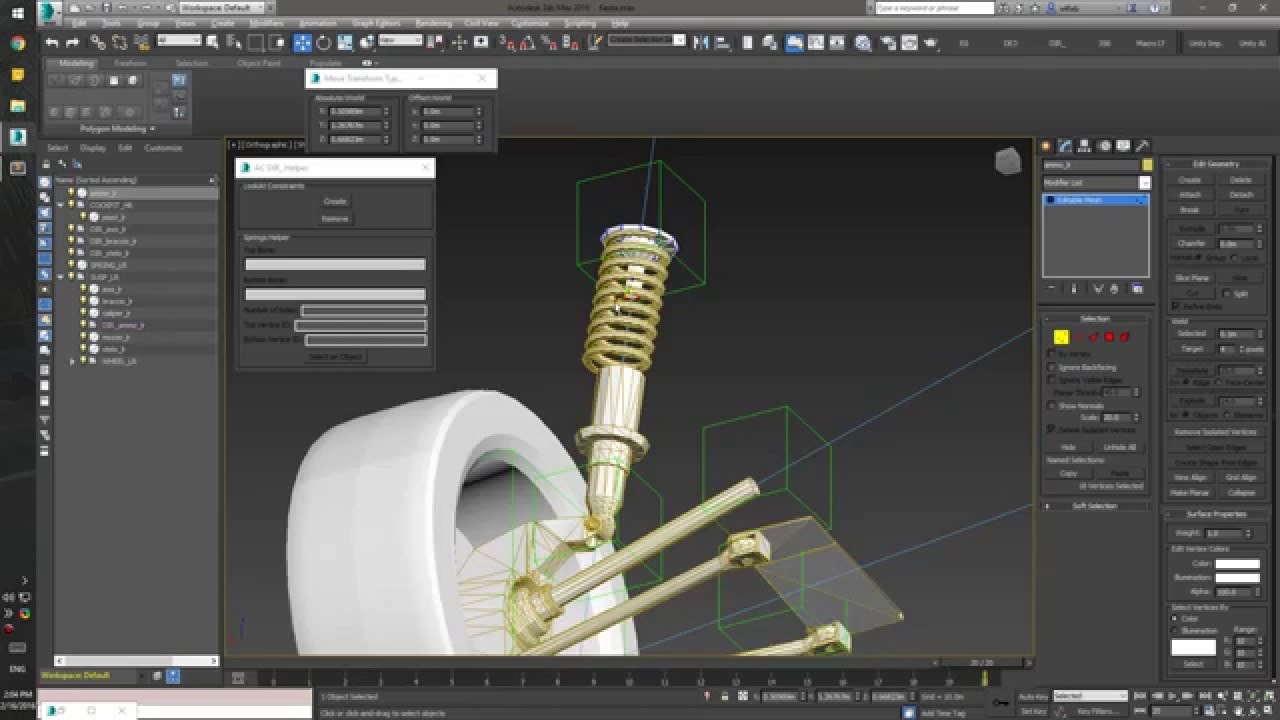The width and height of the screenshot is (1280, 720).
Task: Select the Editable Mesh modifier stack entry
Action: [x=1096, y=200]
